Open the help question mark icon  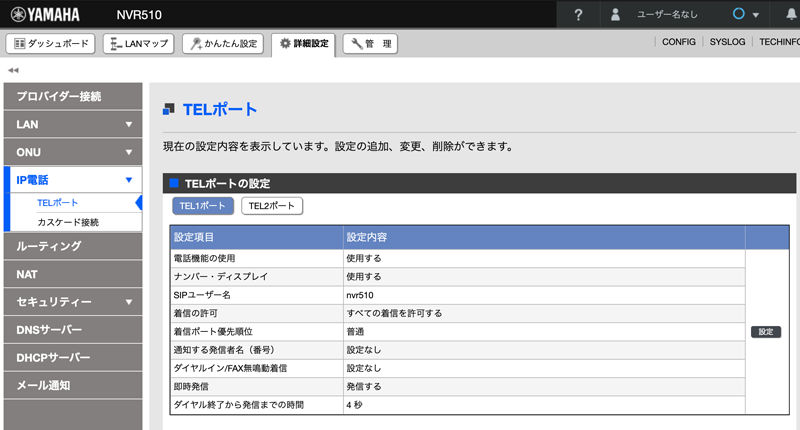point(578,15)
